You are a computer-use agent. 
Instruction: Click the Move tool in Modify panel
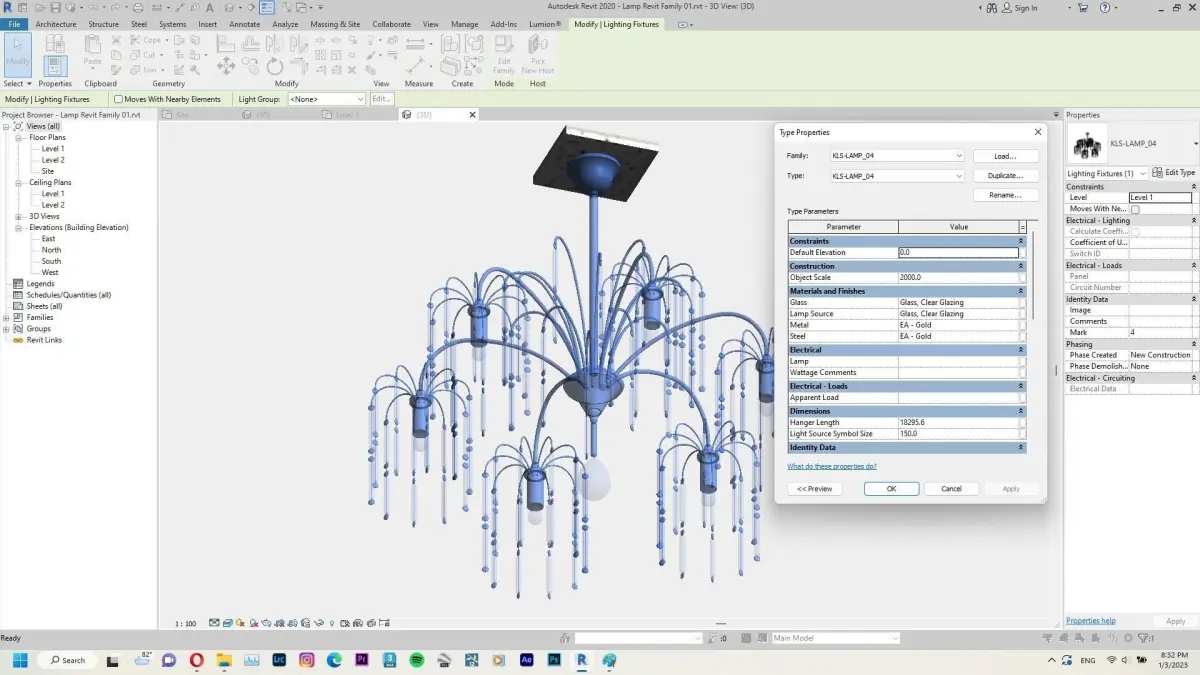point(226,66)
